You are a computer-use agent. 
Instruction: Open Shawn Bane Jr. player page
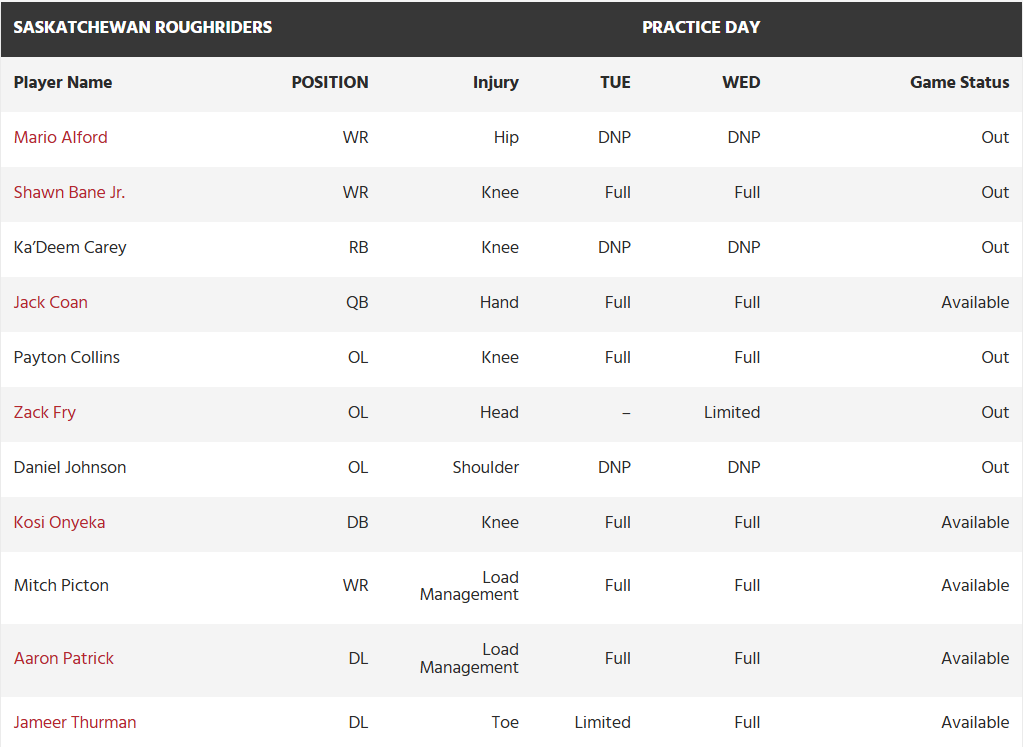click(x=69, y=192)
